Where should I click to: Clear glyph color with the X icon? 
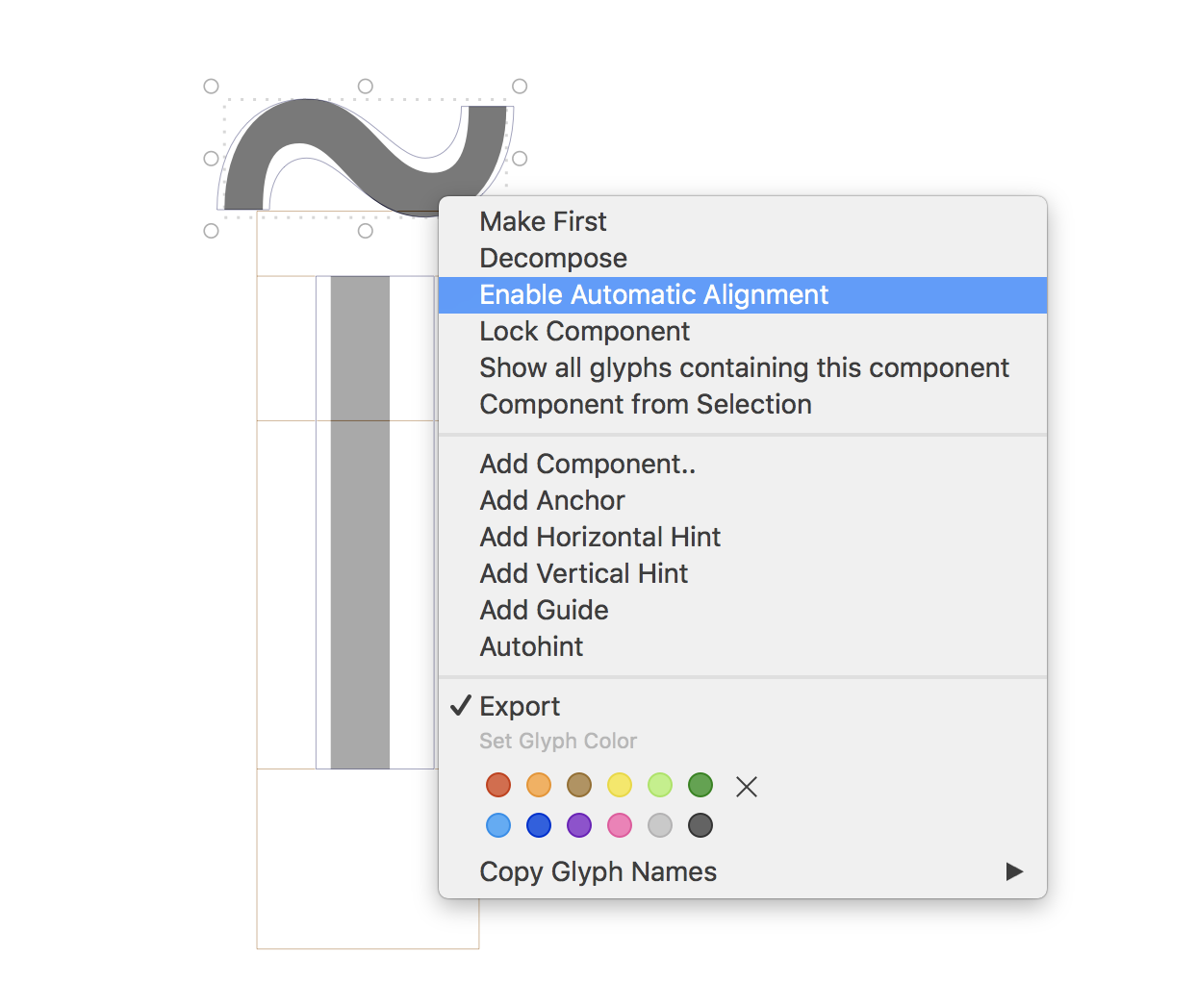[746, 787]
